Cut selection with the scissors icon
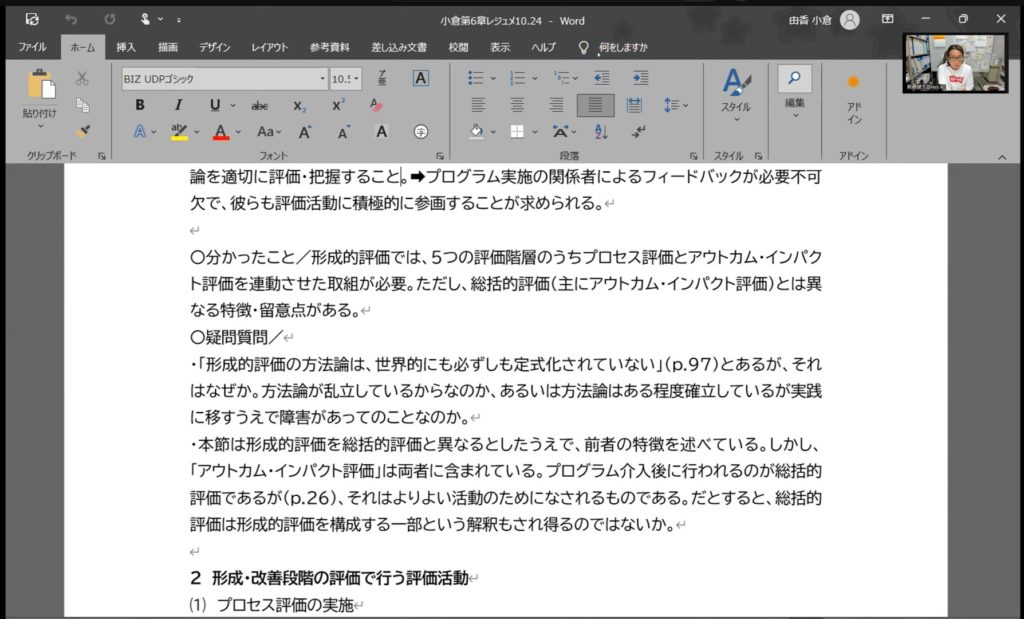 click(83, 78)
